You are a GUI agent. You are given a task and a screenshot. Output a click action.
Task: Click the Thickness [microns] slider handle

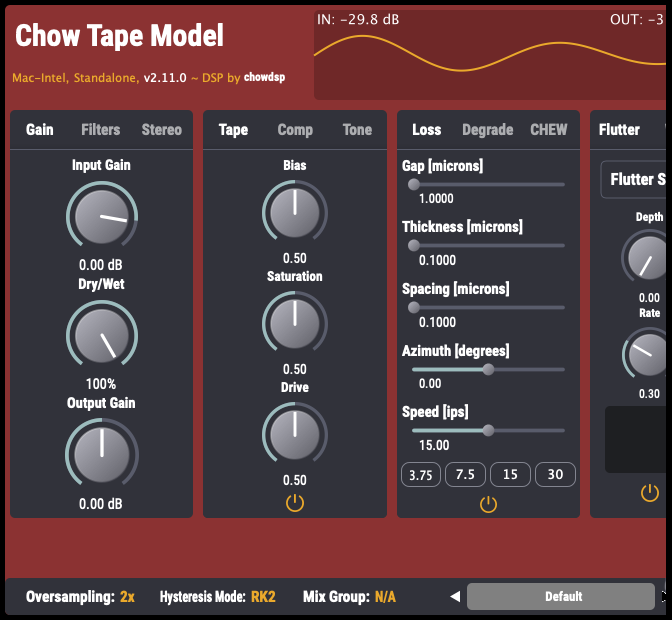pos(414,246)
